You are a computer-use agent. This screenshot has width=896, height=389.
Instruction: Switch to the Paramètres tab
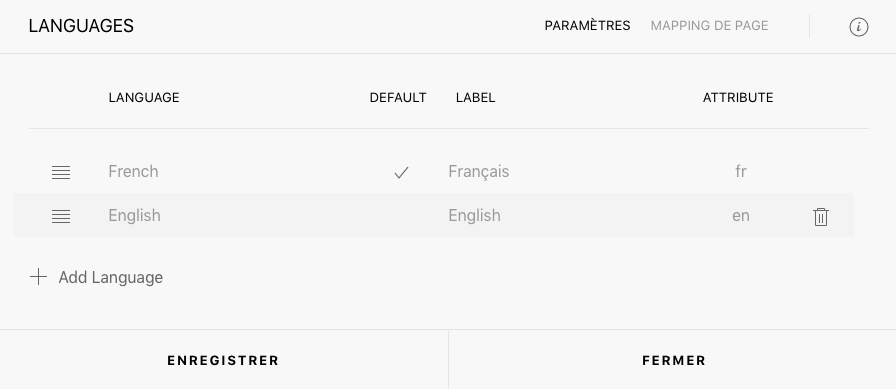point(587,26)
